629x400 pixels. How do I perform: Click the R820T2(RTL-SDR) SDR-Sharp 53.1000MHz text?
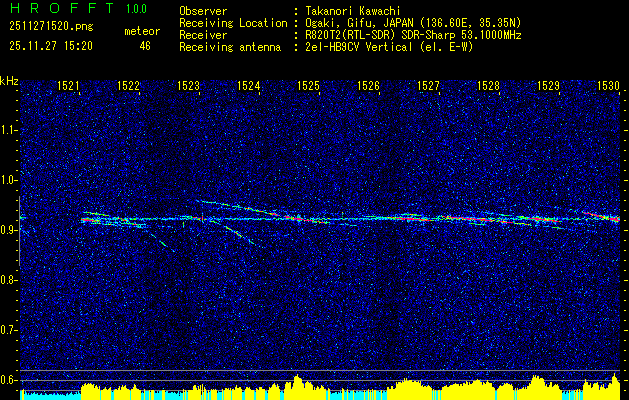[x=413, y=35]
